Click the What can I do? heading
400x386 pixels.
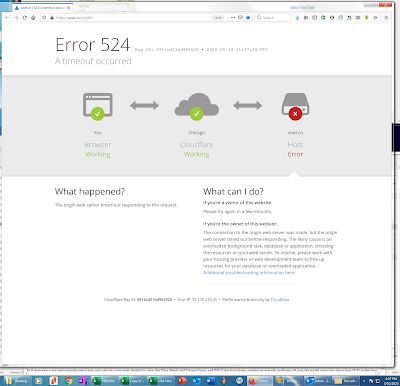pyautogui.click(x=233, y=192)
